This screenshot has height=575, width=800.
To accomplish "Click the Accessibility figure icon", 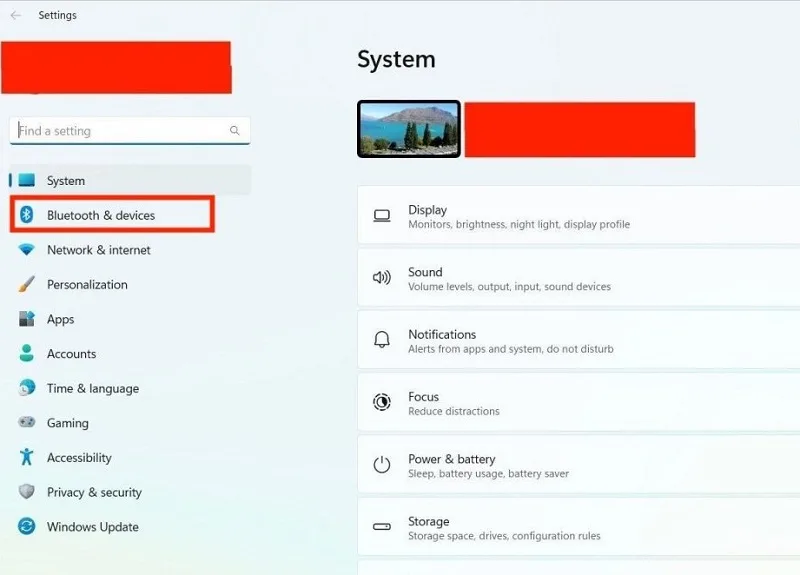I will click(27, 457).
